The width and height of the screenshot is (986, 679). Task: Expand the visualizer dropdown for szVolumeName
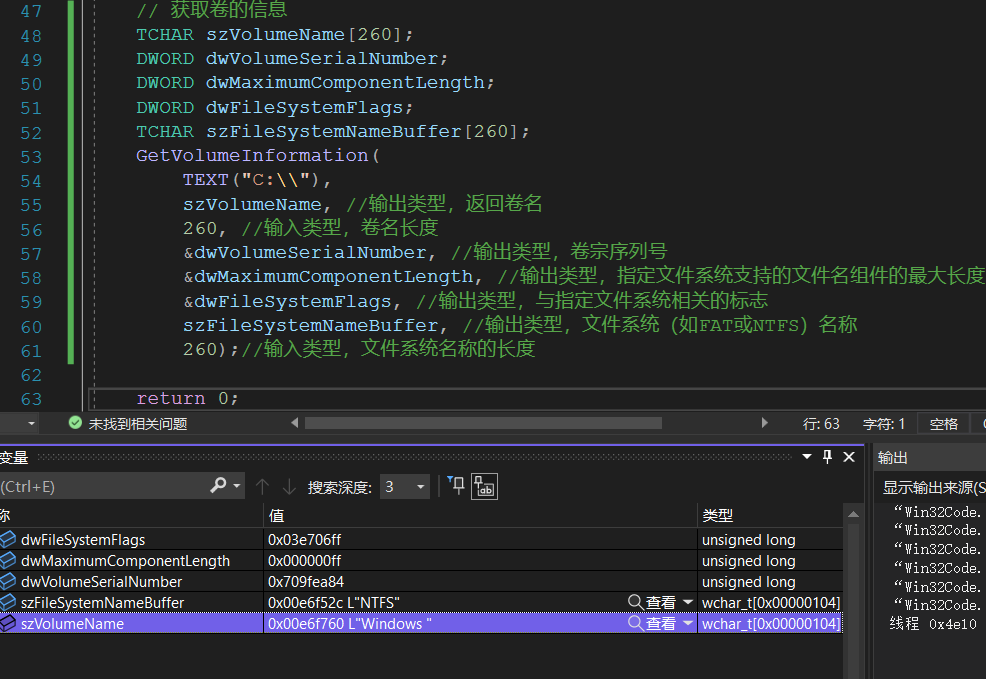688,623
